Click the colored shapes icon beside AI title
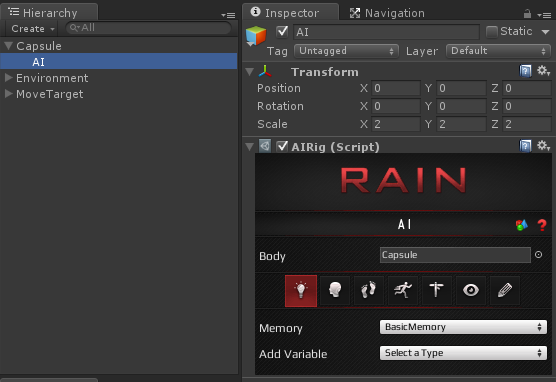556x382 pixels. tap(521, 225)
